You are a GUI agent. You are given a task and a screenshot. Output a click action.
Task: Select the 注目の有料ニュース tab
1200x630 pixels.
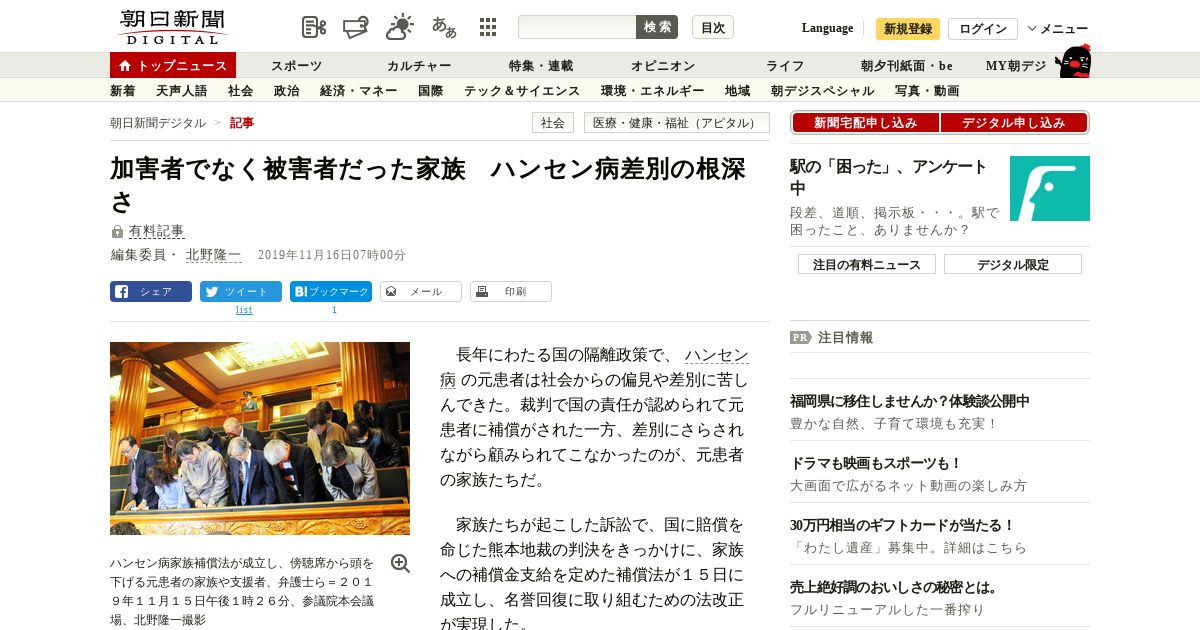[867, 264]
